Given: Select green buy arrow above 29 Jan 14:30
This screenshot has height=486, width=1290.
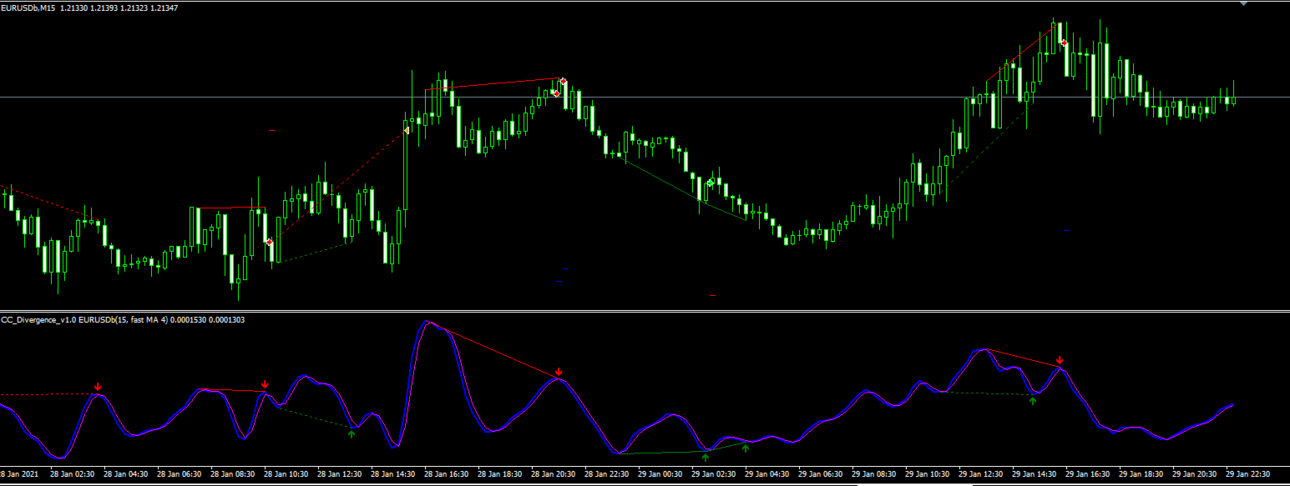Looking at the screenshot, I should tap(1033, 400).
